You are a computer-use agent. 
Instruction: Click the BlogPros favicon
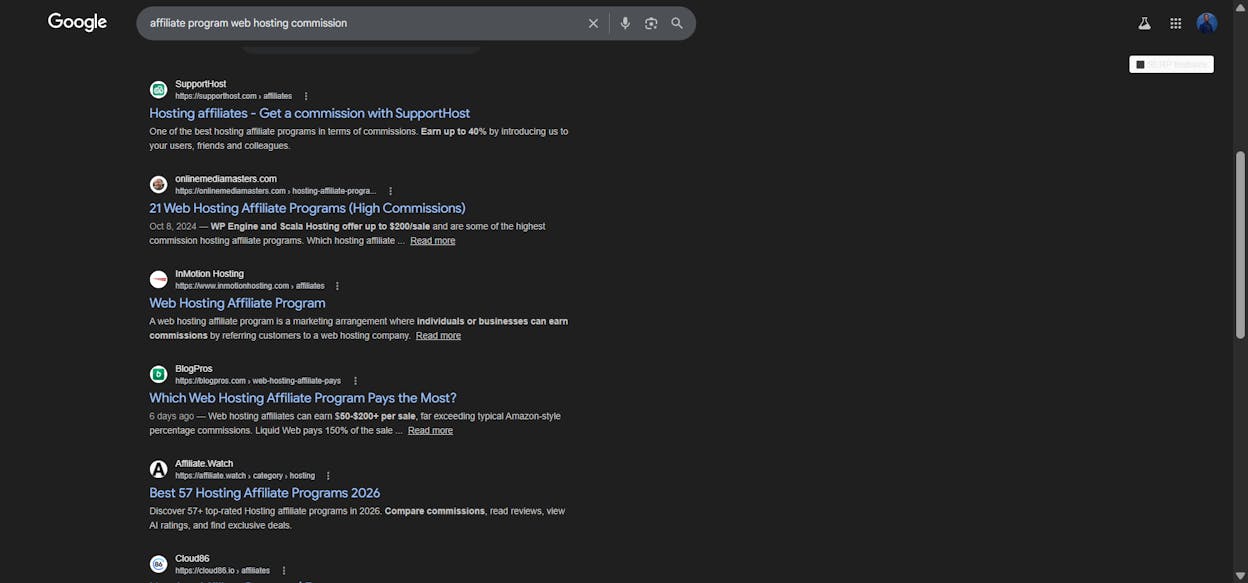click(158, 374)
